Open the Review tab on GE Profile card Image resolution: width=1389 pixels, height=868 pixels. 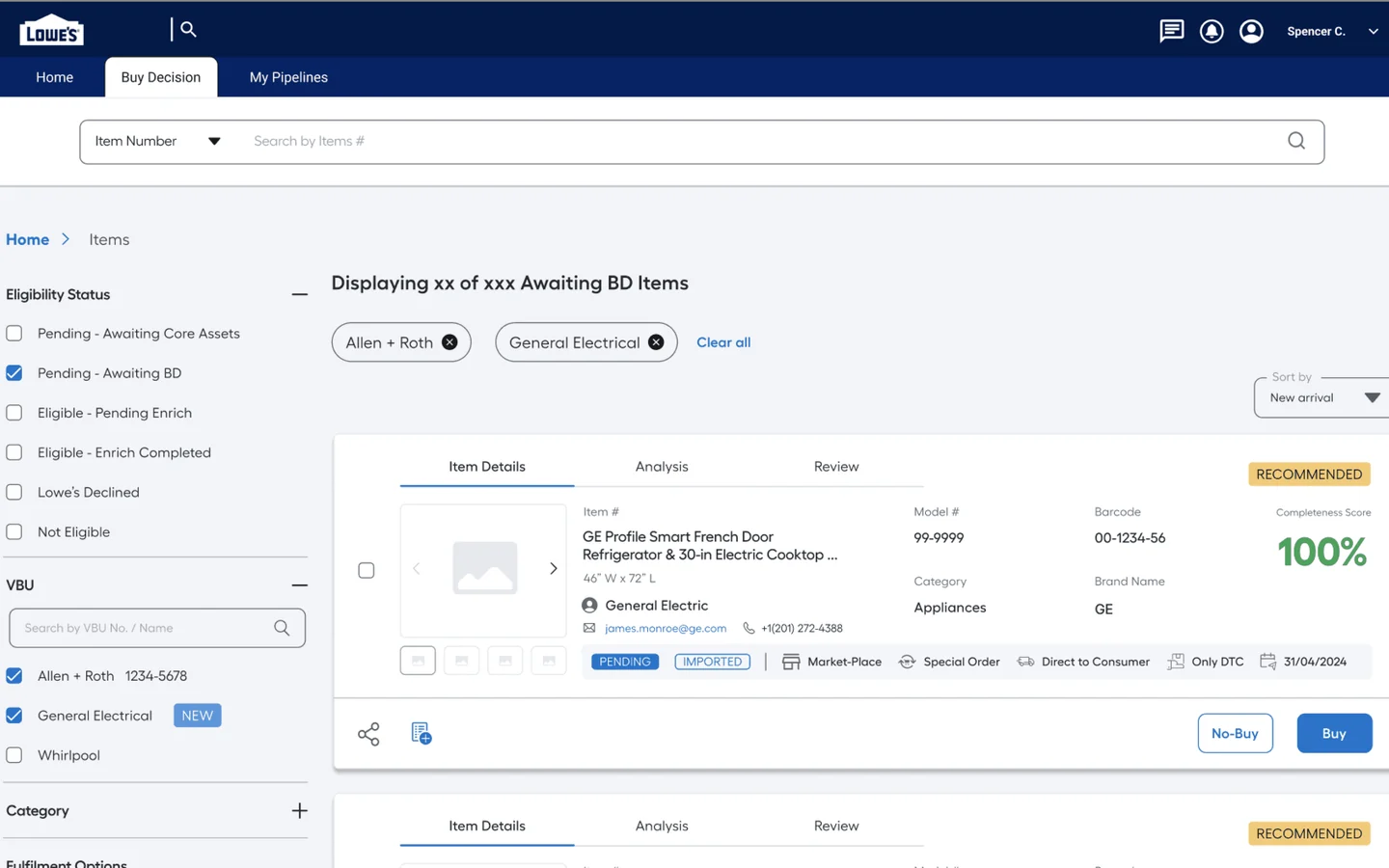tap(836, 467)
